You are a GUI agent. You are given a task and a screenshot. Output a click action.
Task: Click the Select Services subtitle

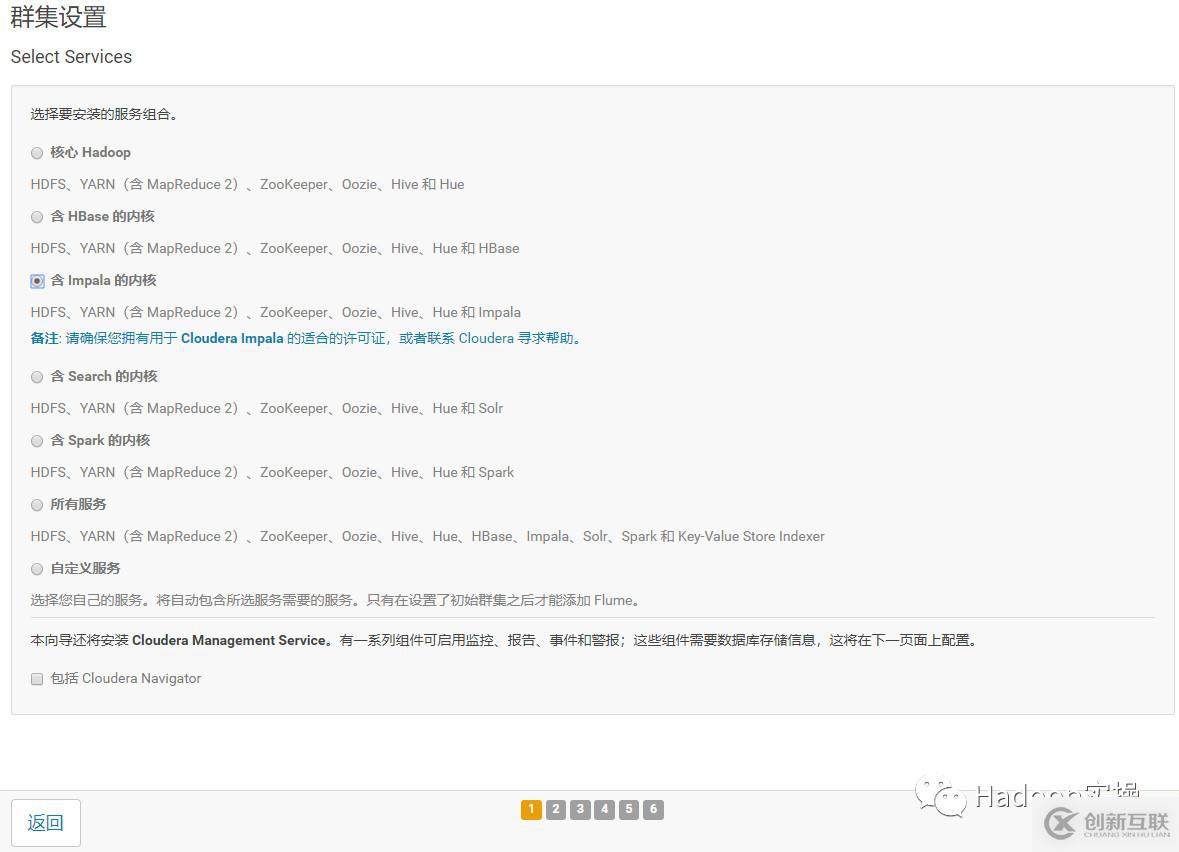[x=71, y=57]
